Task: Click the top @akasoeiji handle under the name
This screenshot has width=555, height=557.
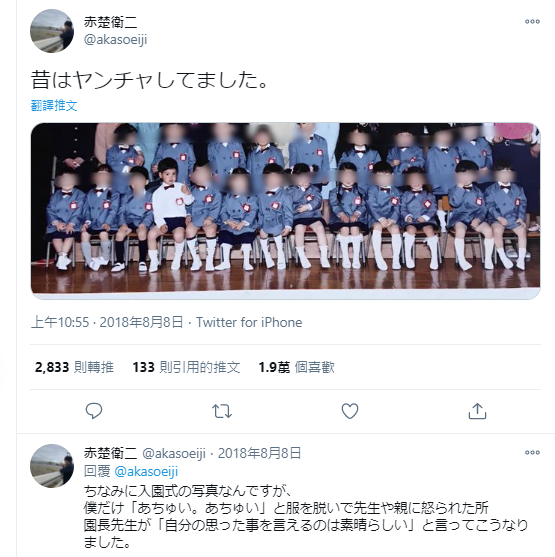Action: click(x=115, y=40)
